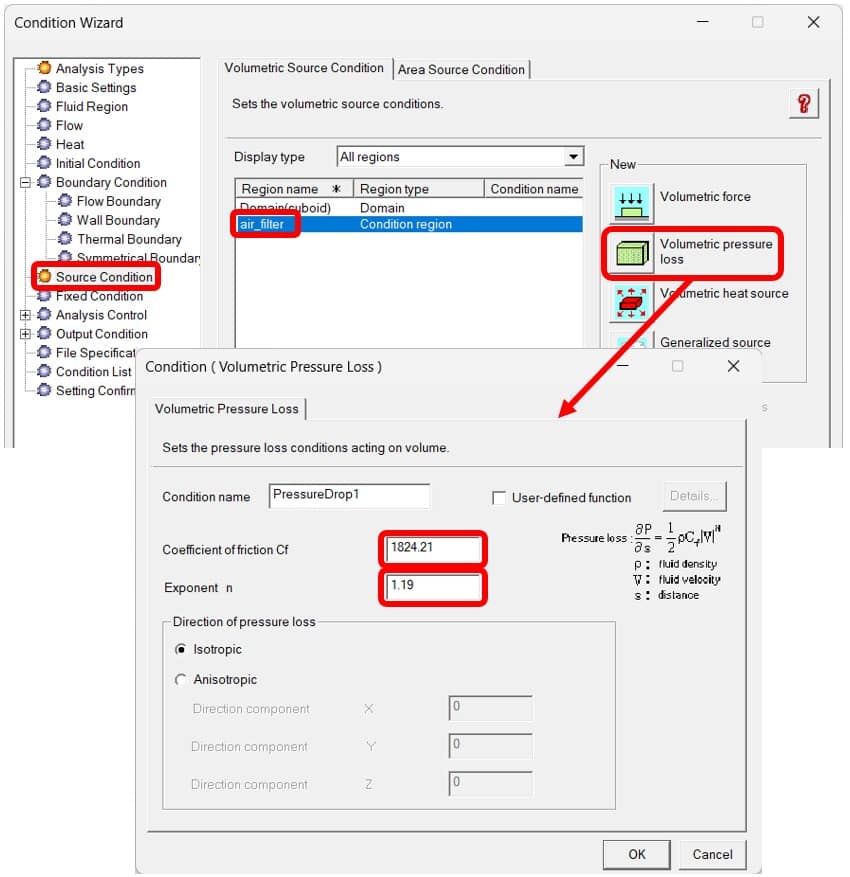Click the gear icon beside Setting Confirmation
Image resolution: width=850 pixels, height=877 pixels.
click(44, 390)
